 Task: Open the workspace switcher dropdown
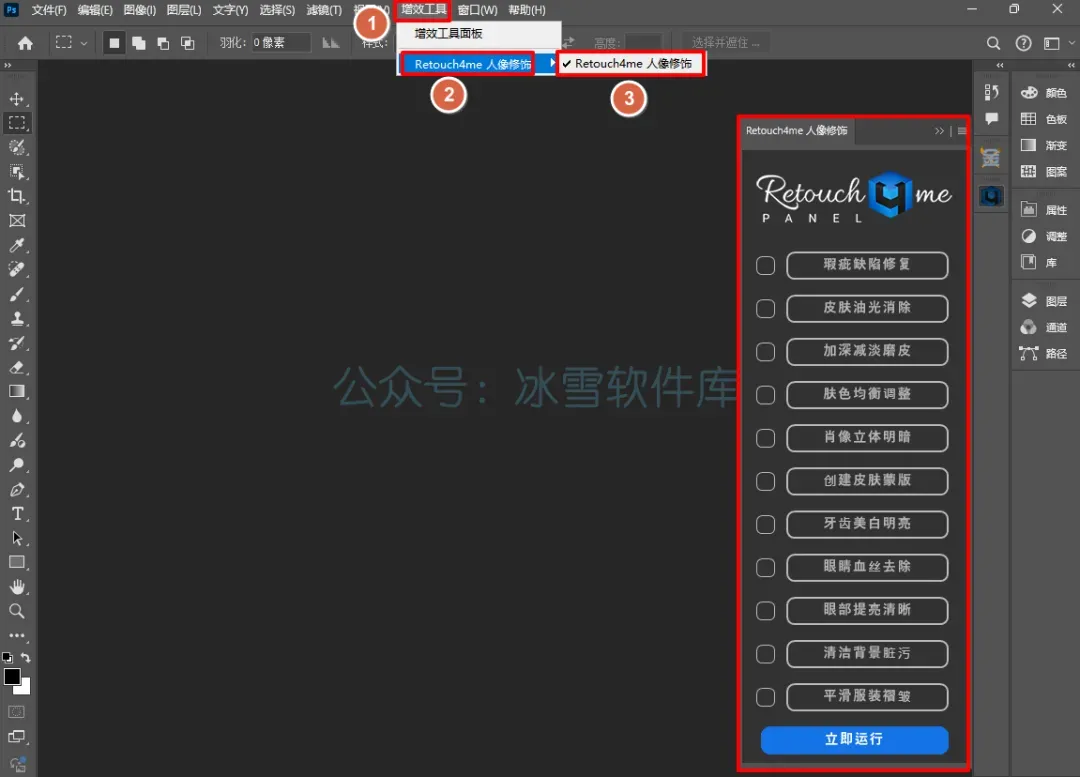coord(1057,43)
